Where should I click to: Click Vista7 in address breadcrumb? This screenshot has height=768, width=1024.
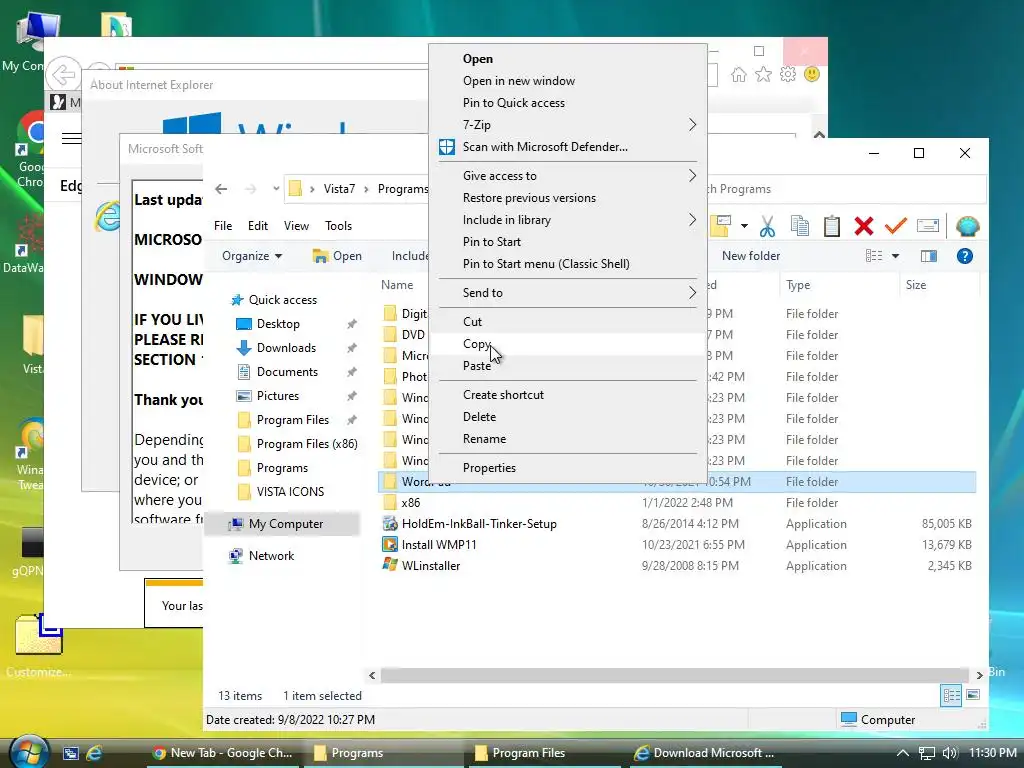tap(340, 189)
